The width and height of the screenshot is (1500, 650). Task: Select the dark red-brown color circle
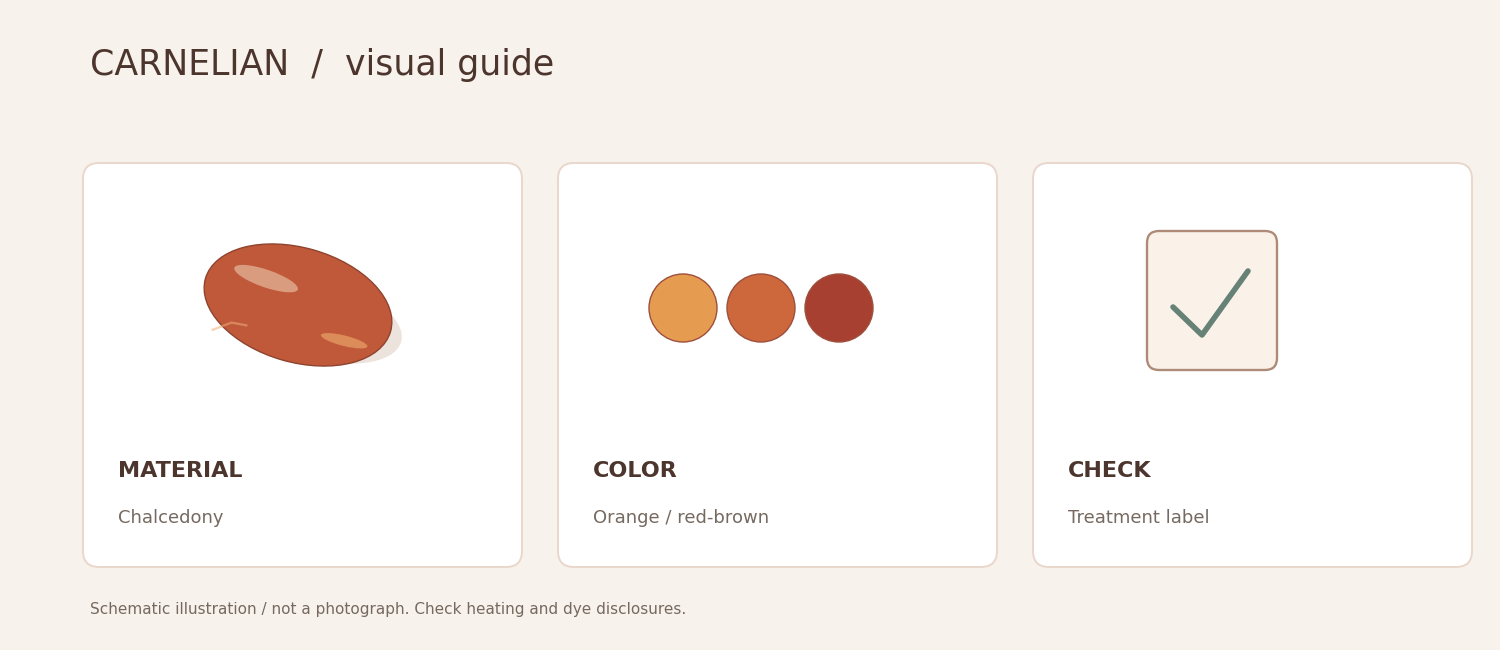[x=839, y=308]
